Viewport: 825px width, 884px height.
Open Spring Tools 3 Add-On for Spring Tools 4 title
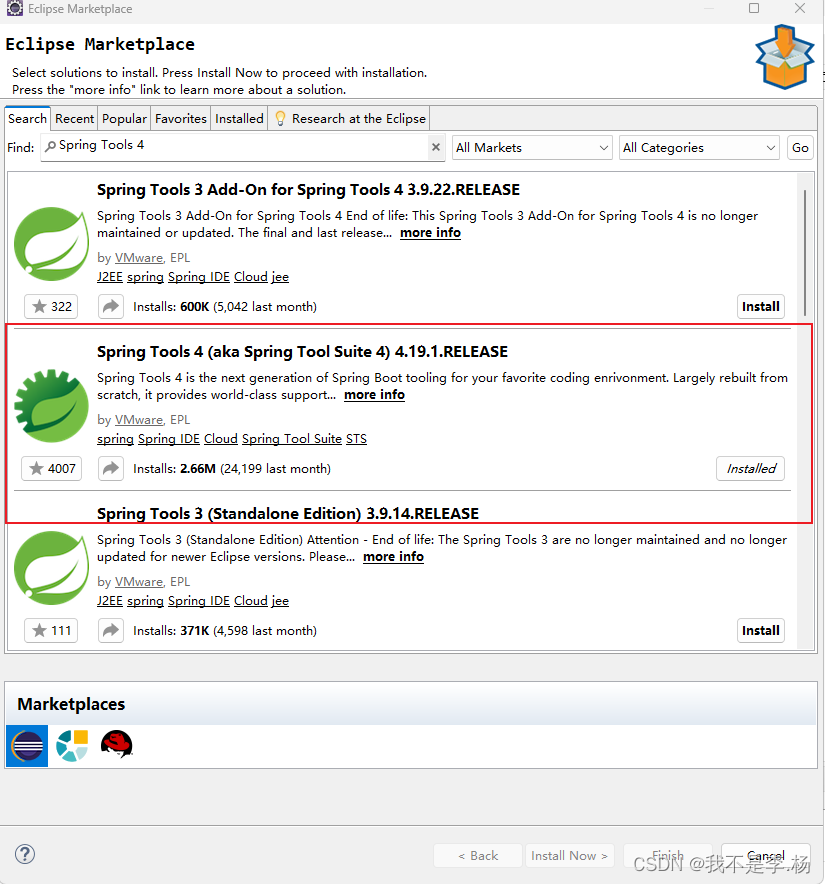click(x=308, y=190)
